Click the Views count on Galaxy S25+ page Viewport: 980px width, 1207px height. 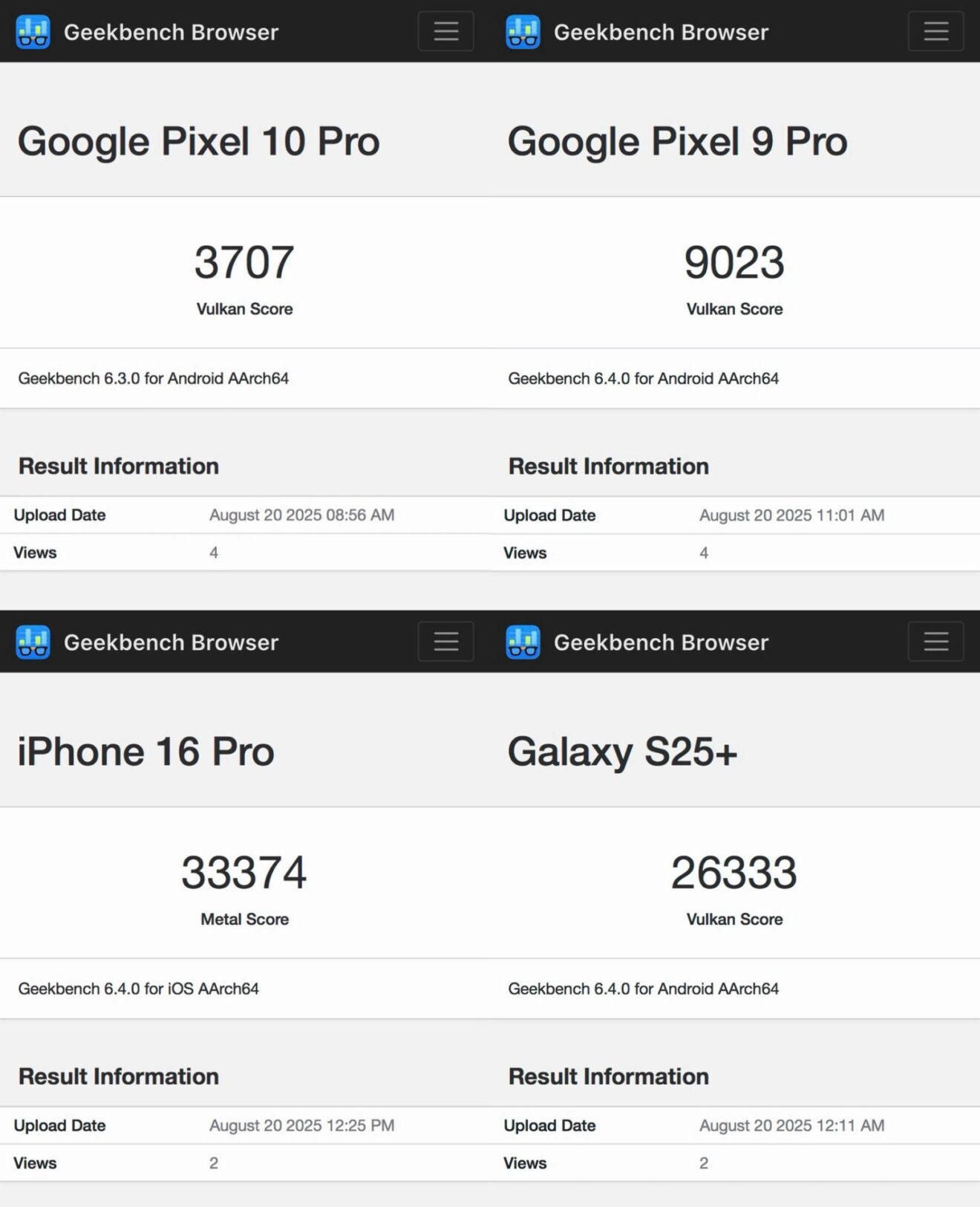click(x=703, y=1162)
